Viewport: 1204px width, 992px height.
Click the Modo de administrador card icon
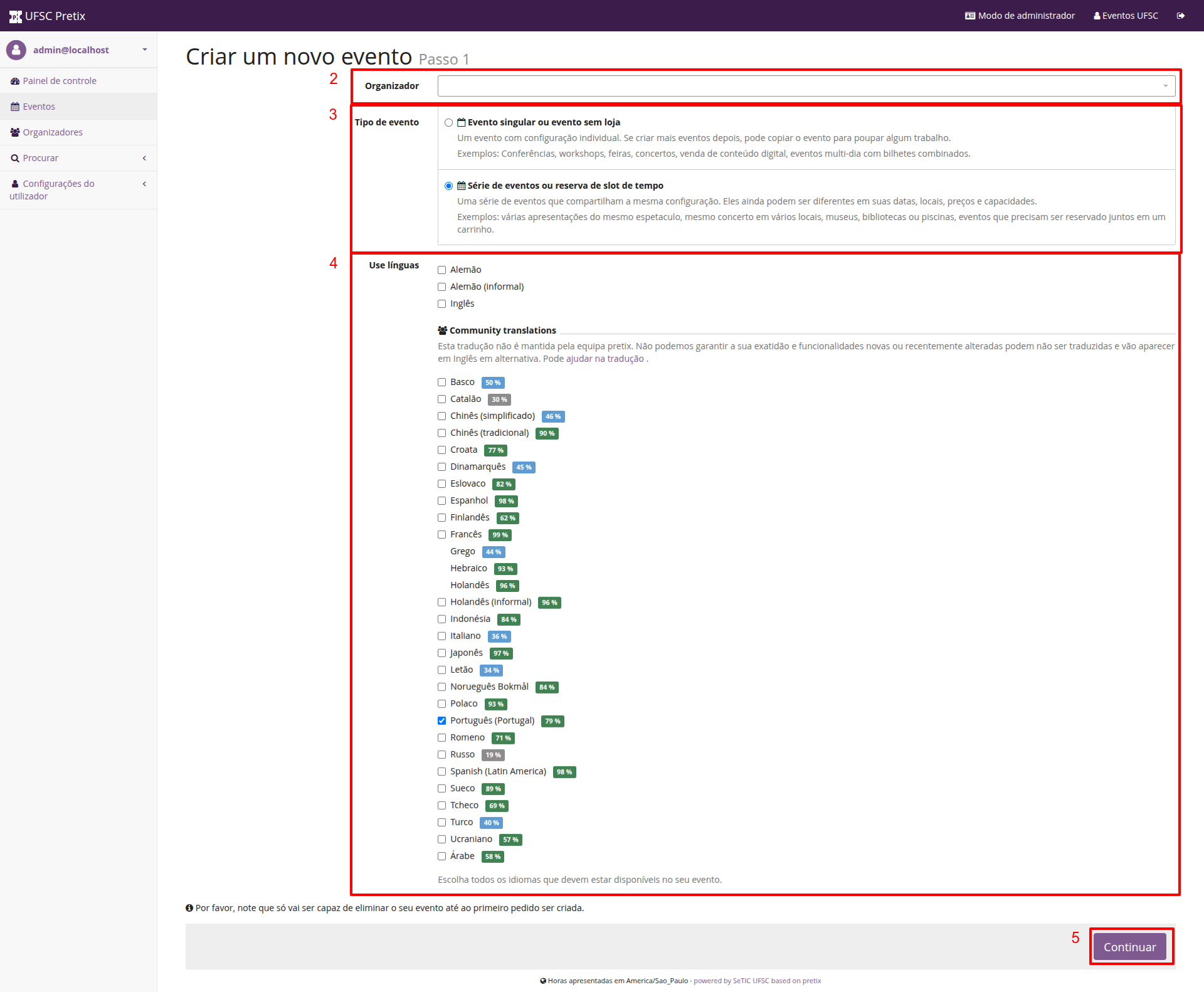(x=970, y=16)
